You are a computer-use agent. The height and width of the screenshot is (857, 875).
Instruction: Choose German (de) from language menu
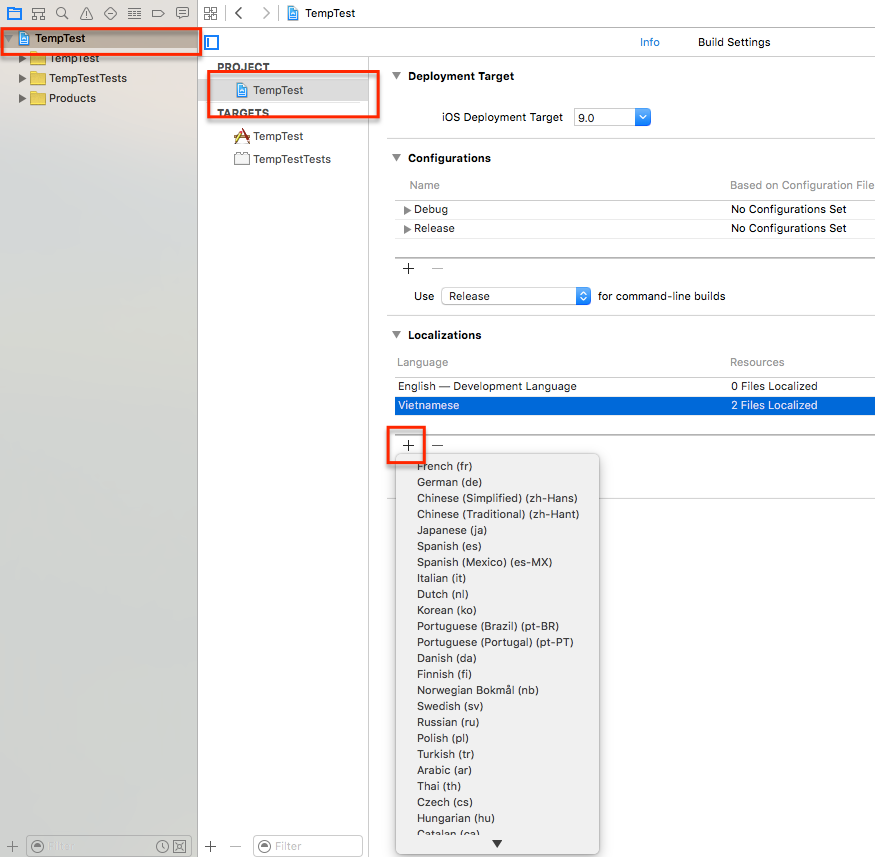pos(497,482)
